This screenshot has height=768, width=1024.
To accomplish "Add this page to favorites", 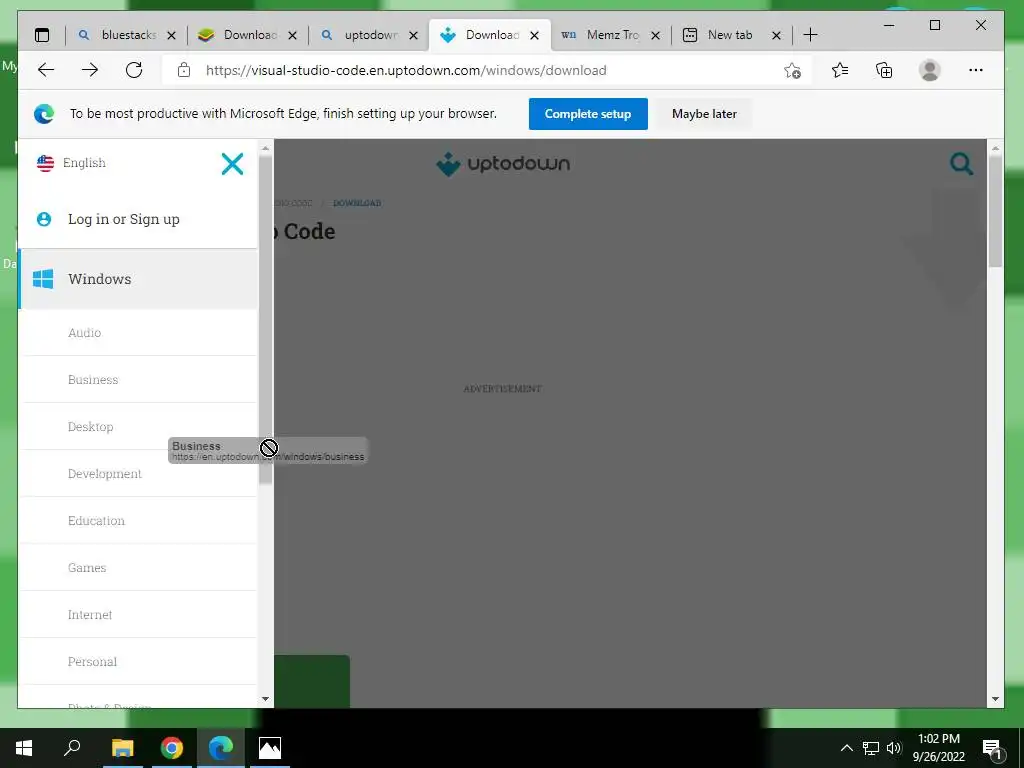I will click(792, 70).
